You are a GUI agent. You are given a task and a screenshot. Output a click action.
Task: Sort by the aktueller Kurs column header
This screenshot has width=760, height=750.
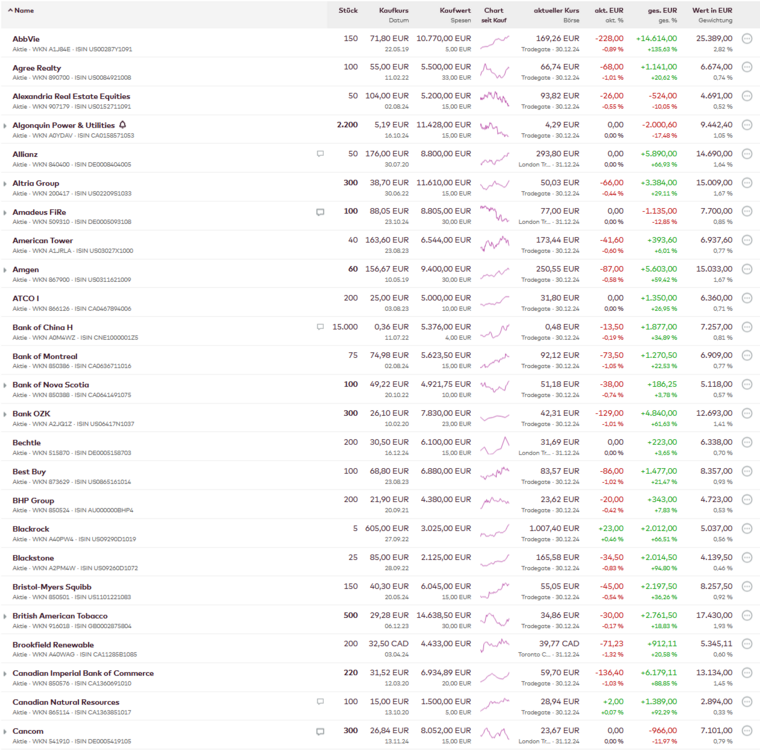pos(556,10)
